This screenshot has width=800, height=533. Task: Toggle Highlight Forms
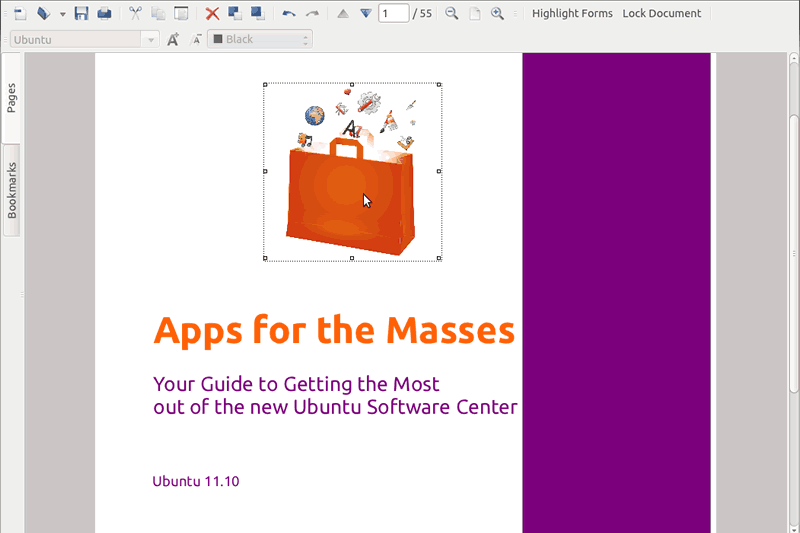point(572,14)
